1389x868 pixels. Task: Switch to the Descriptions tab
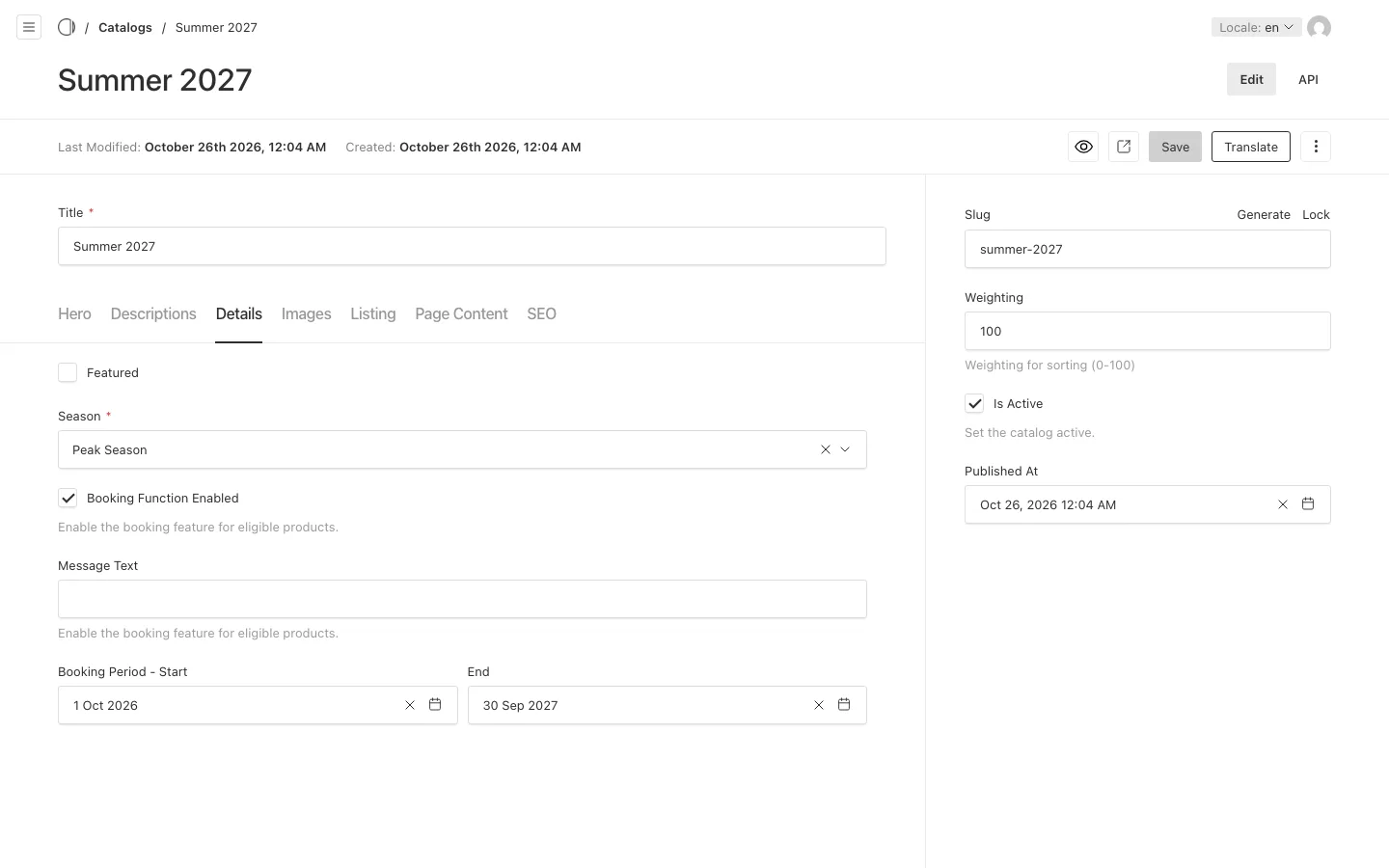[x=153, y=313]
